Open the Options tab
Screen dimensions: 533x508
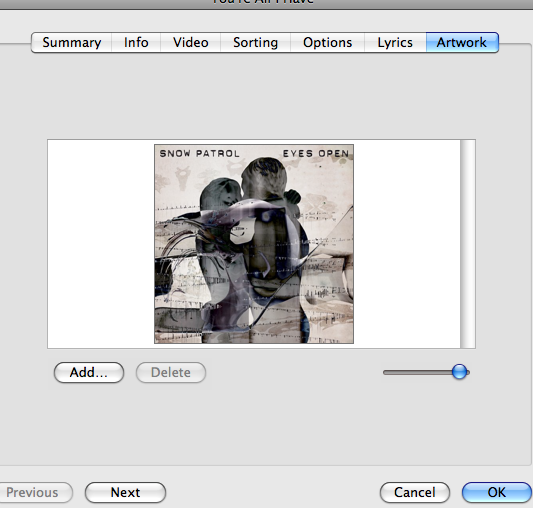328,43
